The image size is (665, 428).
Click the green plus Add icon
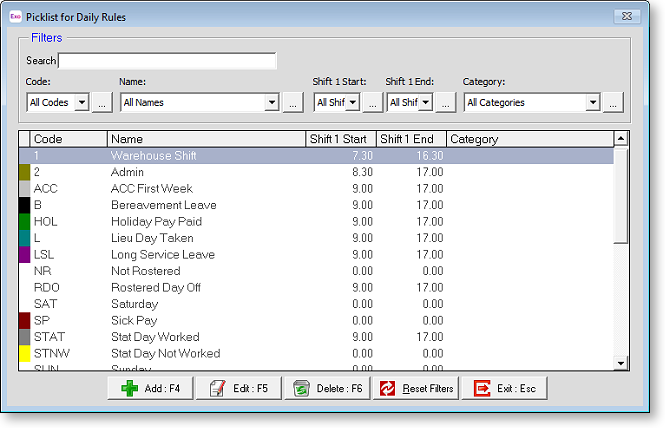128,388
